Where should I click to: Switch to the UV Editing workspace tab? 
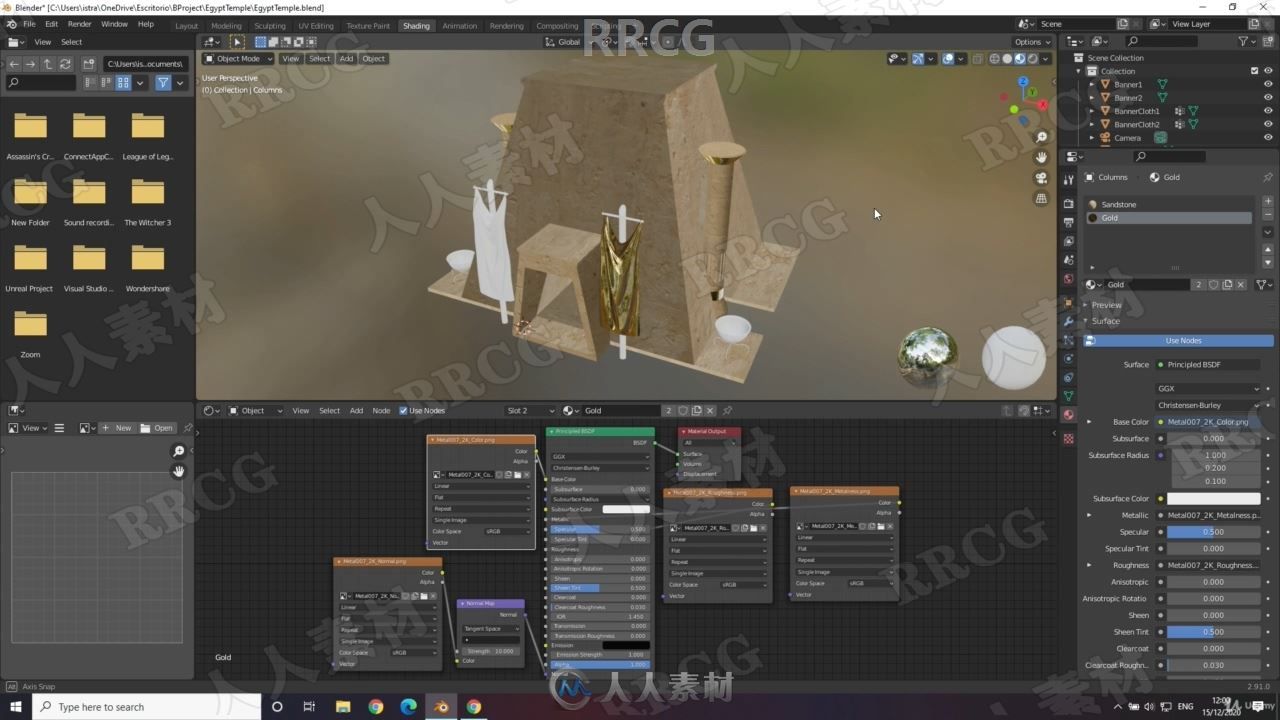[x=316, y=25]
